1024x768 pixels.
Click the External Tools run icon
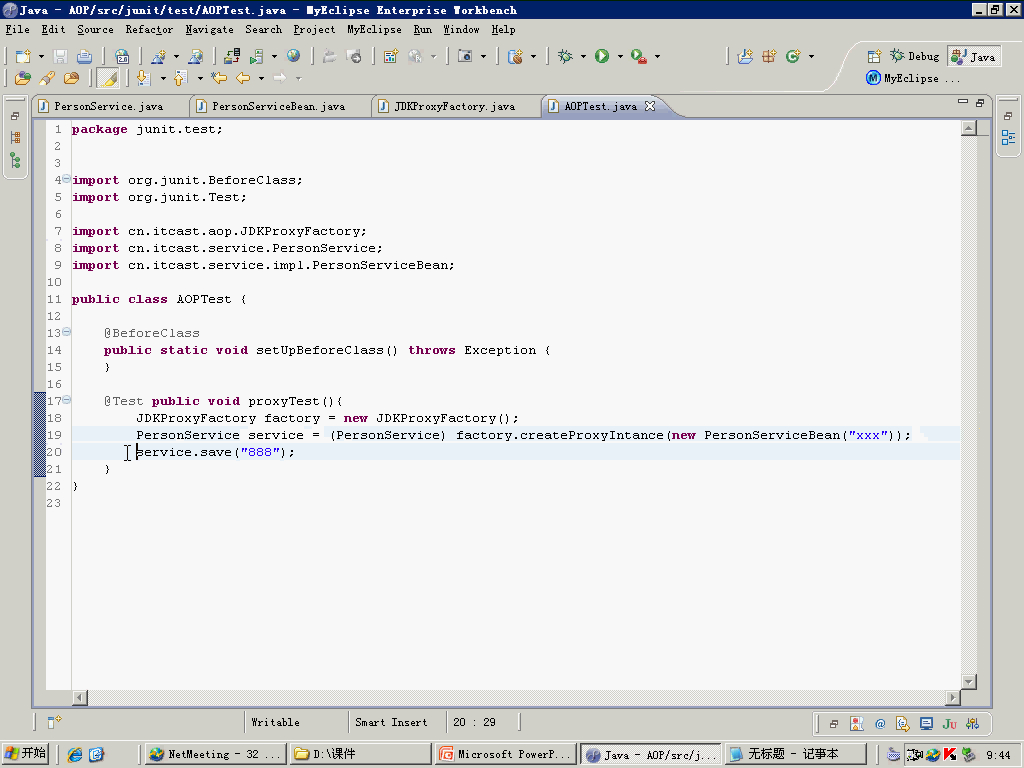point(639,56)
